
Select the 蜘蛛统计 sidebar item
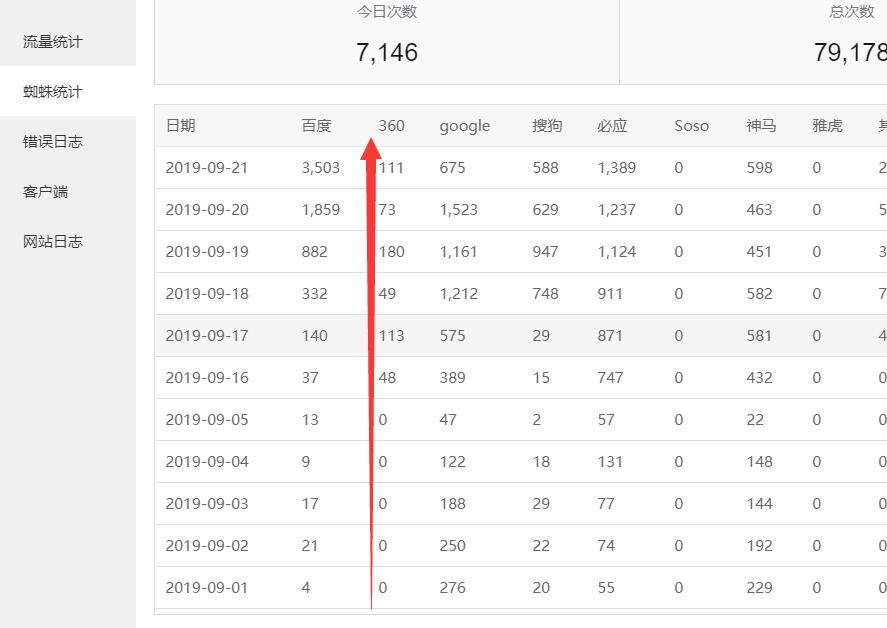[53, 92]
